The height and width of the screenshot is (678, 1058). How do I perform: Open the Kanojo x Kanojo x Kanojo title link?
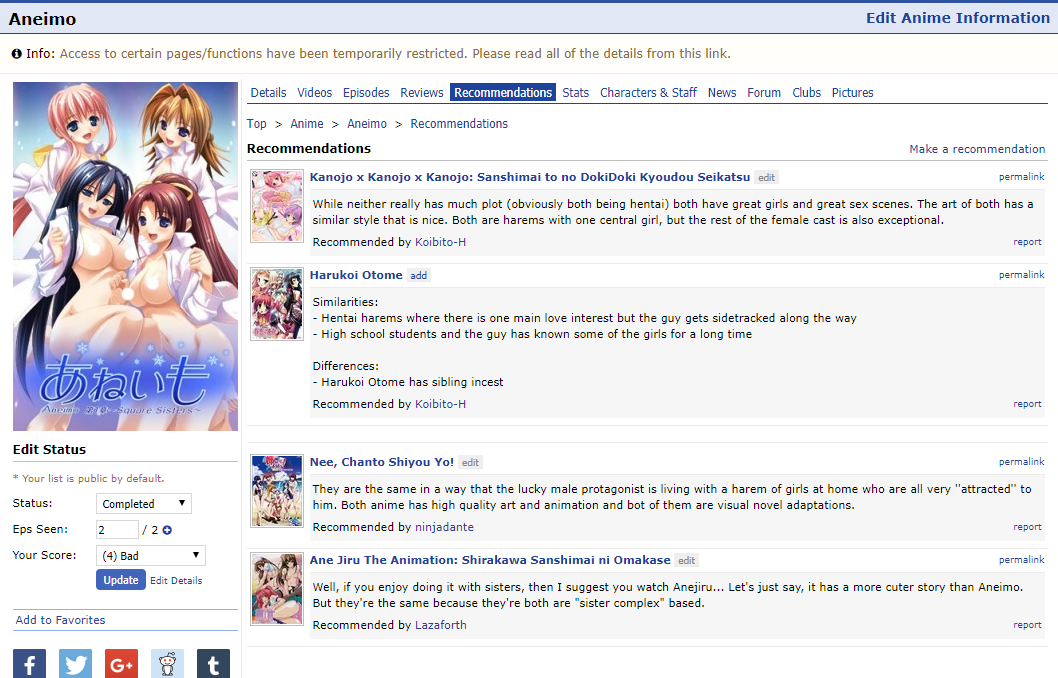530,177
